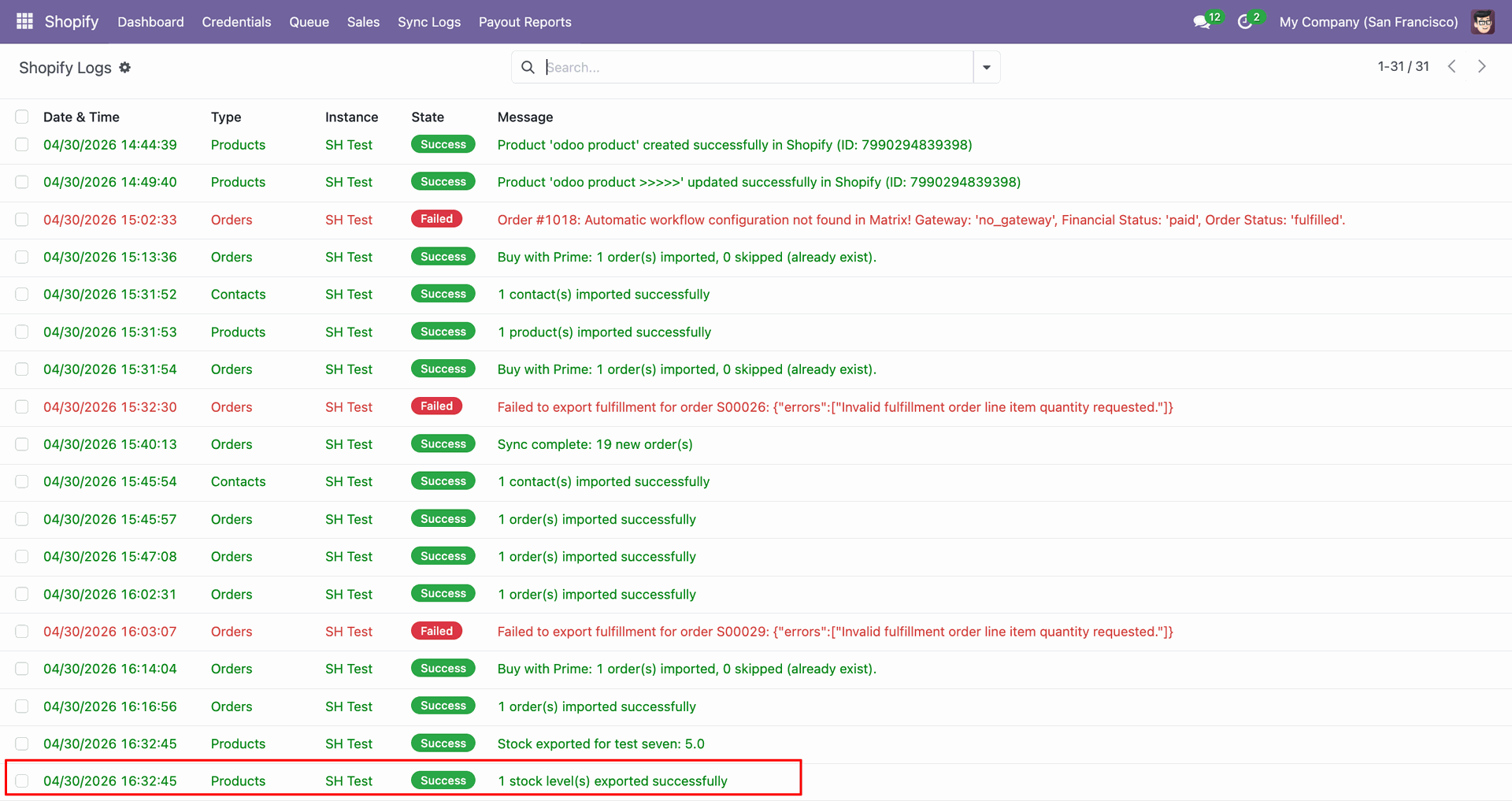Go to next page arrow
Viewport: 1512px width, 801px height.
point(1481,66)
